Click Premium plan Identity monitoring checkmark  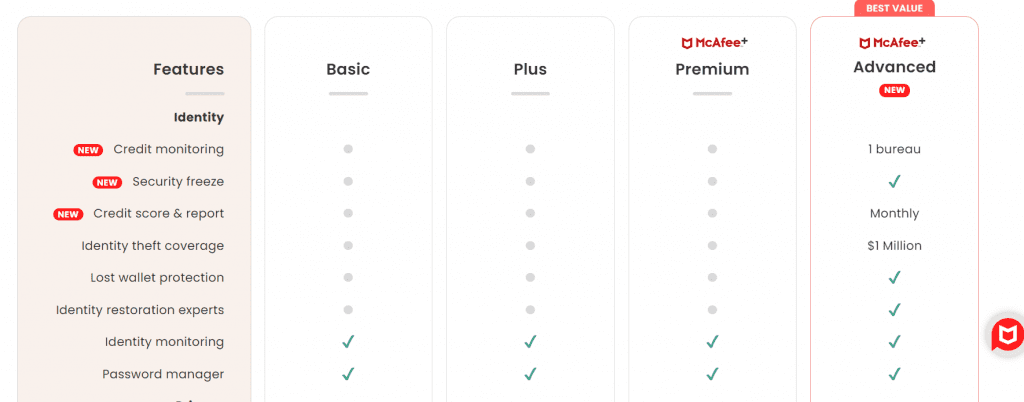712,342
